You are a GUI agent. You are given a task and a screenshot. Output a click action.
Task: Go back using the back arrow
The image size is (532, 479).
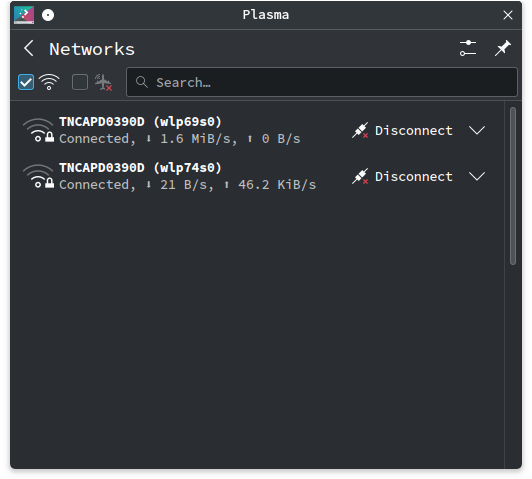(29, 49)
